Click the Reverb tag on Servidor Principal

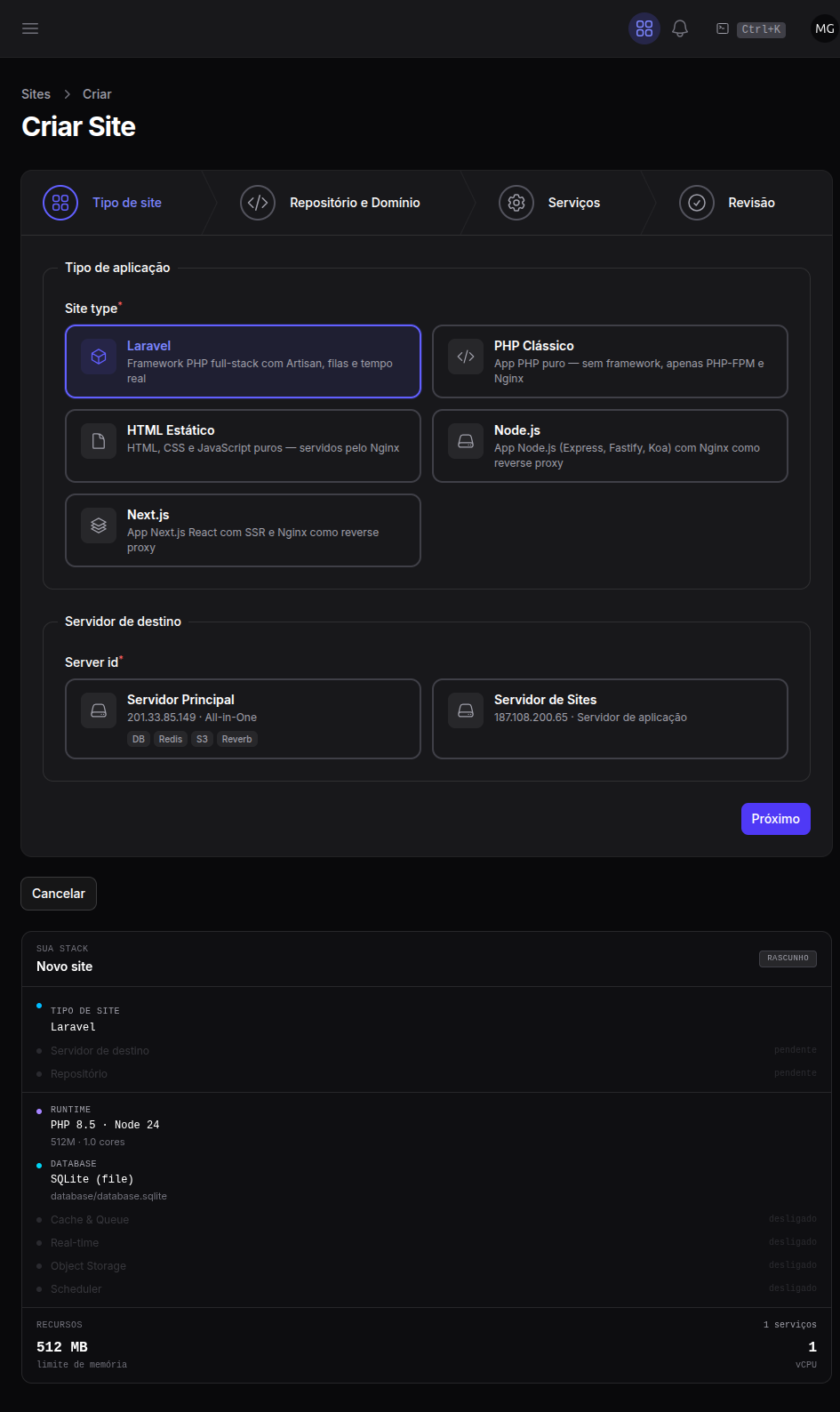click(237, 739)
